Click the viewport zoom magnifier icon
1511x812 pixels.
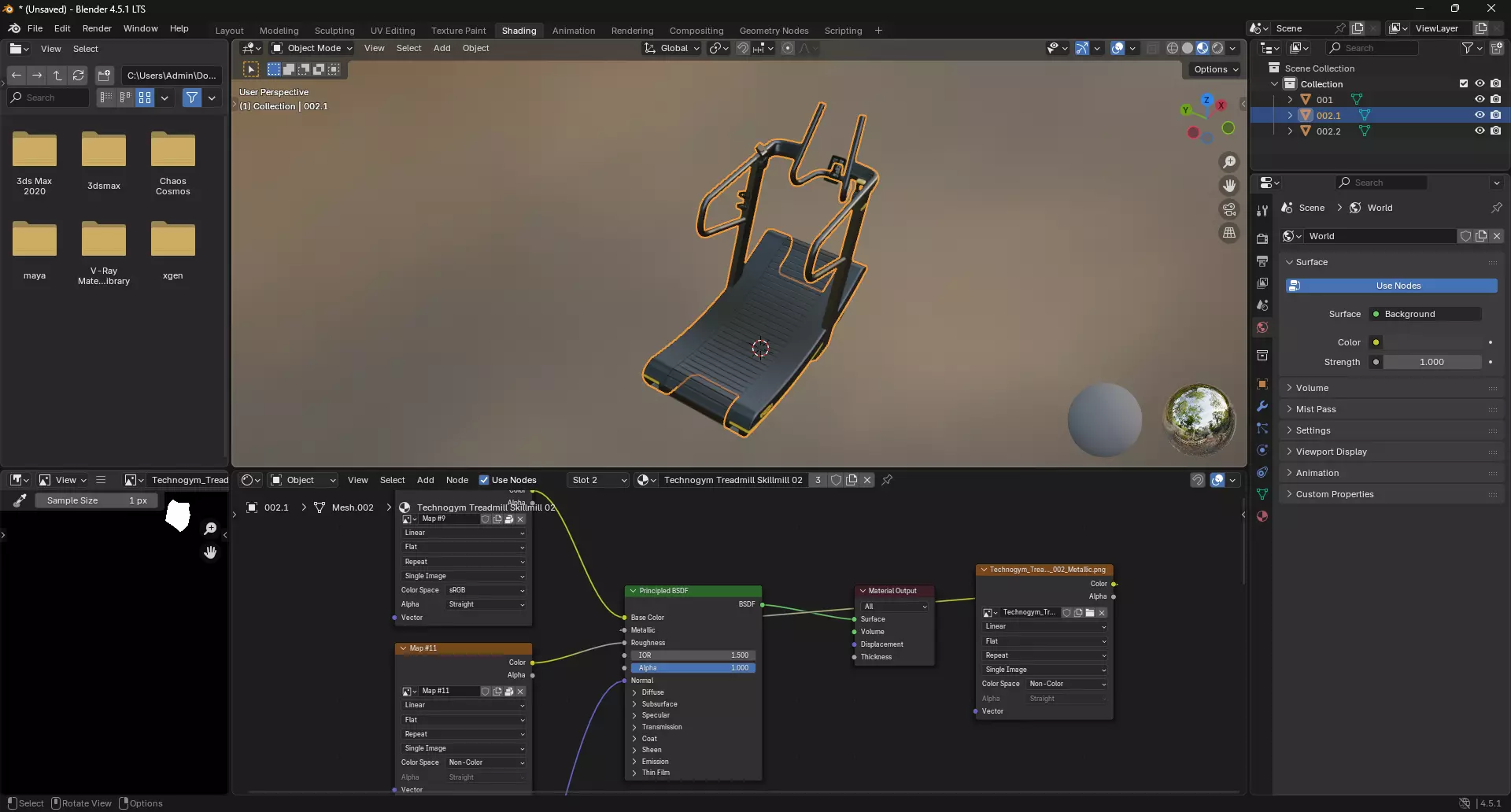coord(1229,162)
